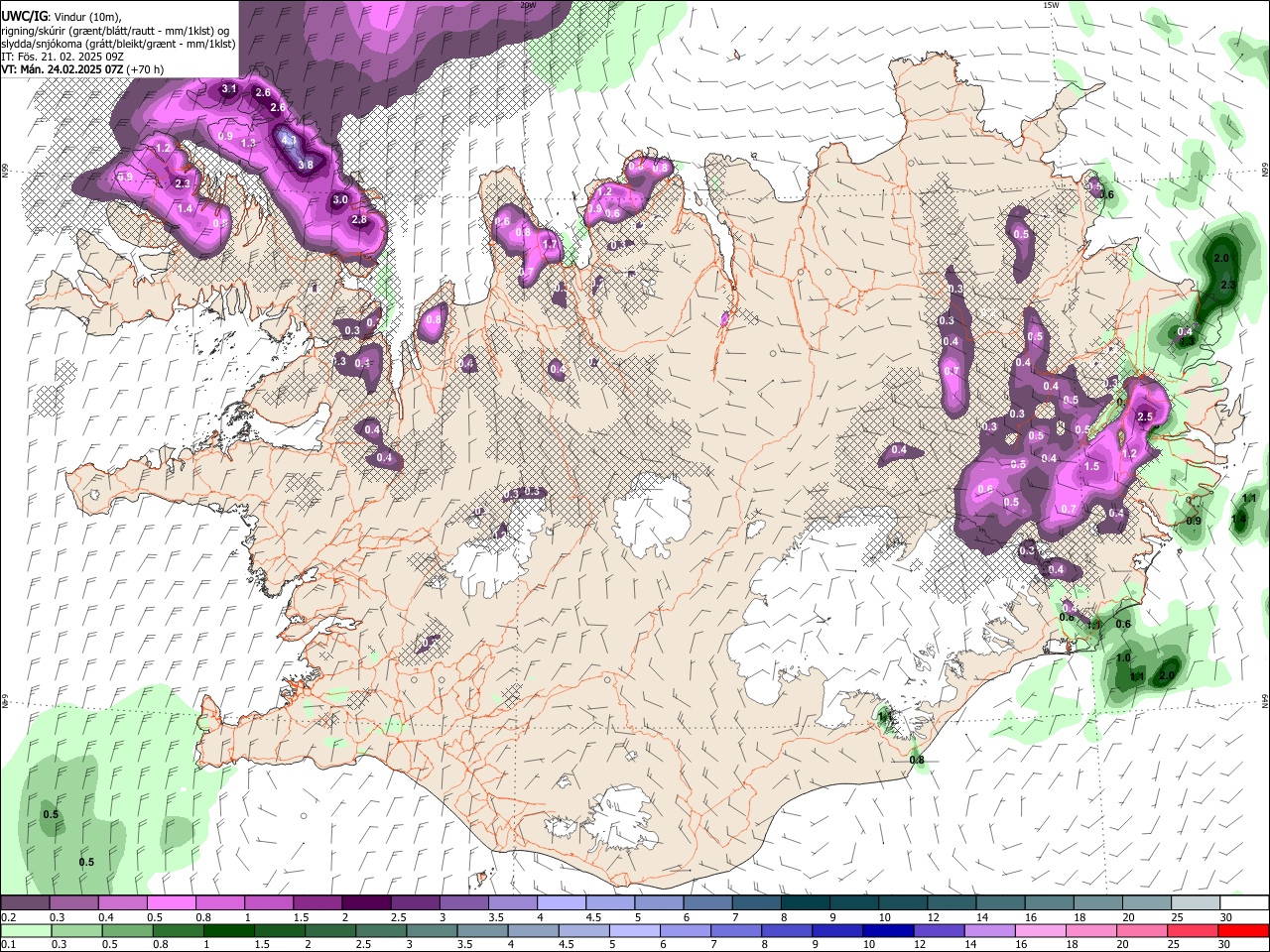
Task: Pick the light pink 16 swatch in lower legend row
Action: pyautogui.click(x=1040, y=931)
